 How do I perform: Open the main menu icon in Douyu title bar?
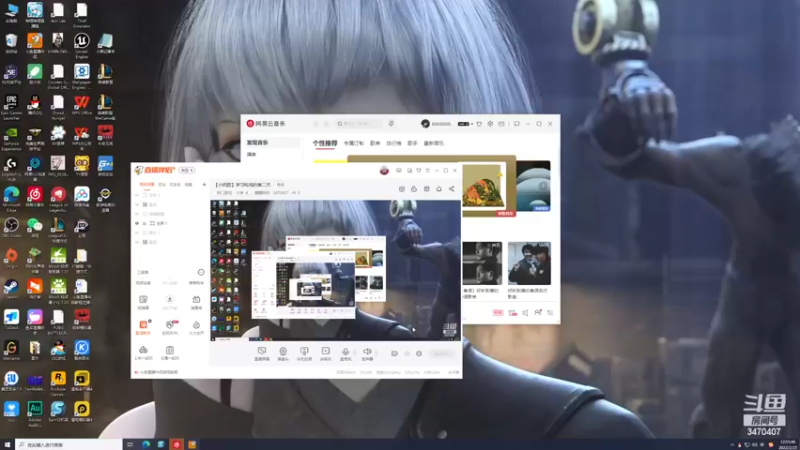[428, 170]
